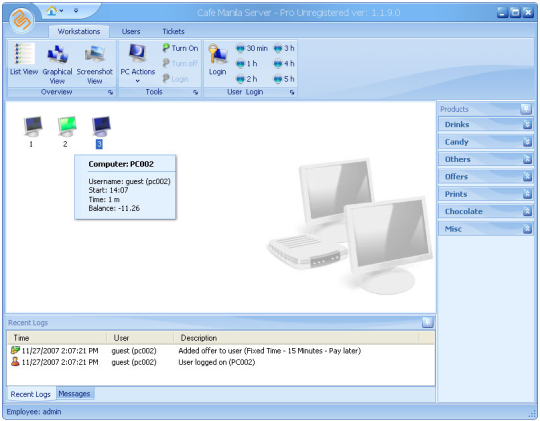The image size is (540, 421).
Task: Open the Overview group dialog launcher
Action: click(x=110, y=92)
